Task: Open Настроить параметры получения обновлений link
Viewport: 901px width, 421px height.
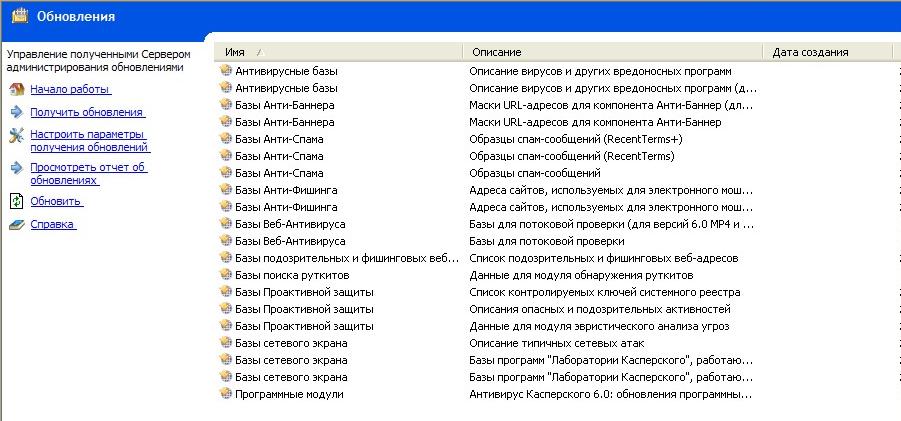Action: click(x=88, y=141)
